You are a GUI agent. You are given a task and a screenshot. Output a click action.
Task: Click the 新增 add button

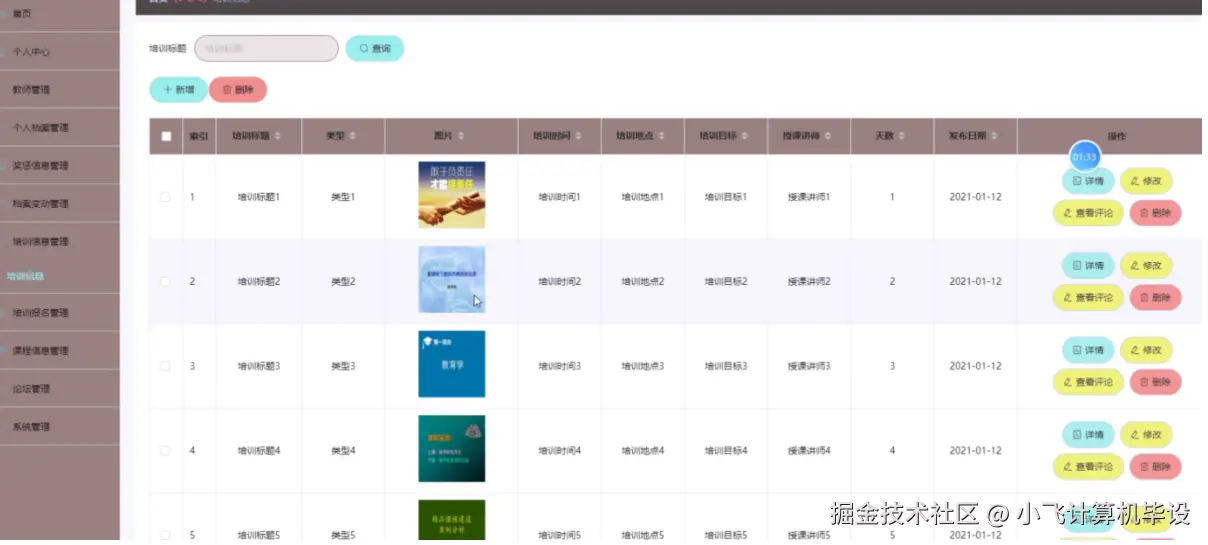[x=178, y=90]
